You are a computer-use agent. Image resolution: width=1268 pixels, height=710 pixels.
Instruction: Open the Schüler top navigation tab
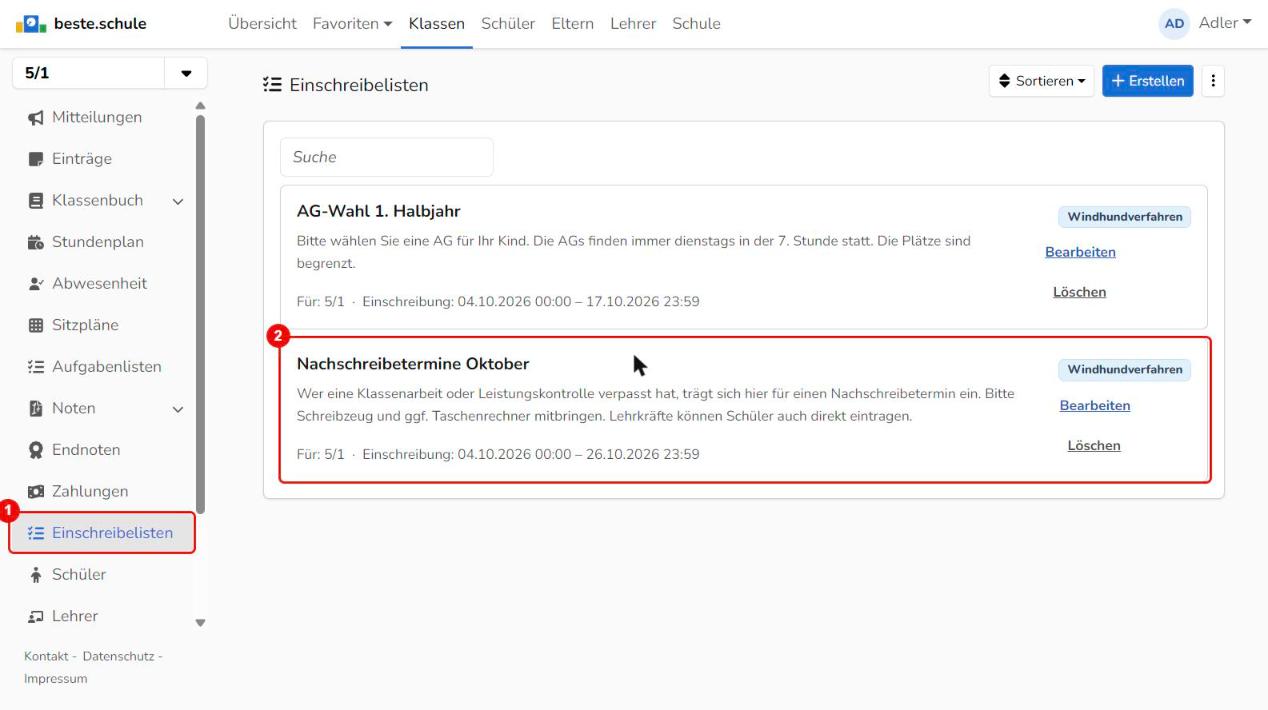[508, 23]
